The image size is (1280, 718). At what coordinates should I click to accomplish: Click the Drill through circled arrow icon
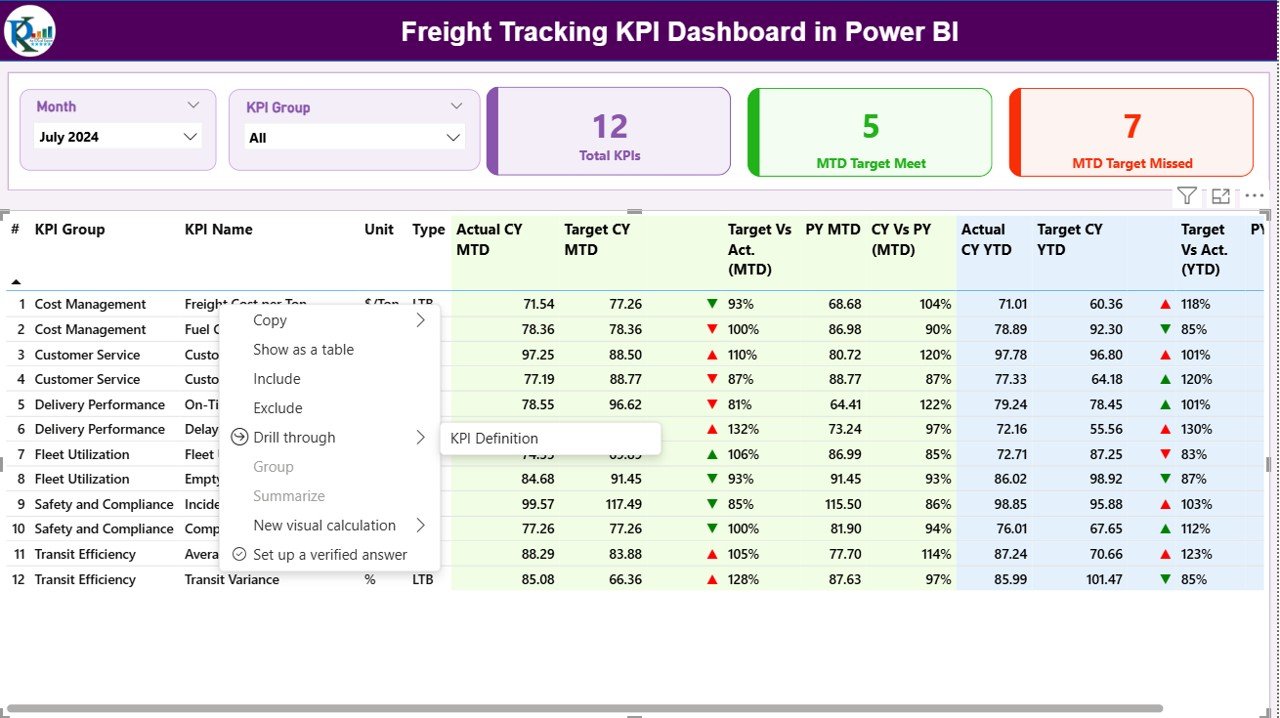point(239,437)
